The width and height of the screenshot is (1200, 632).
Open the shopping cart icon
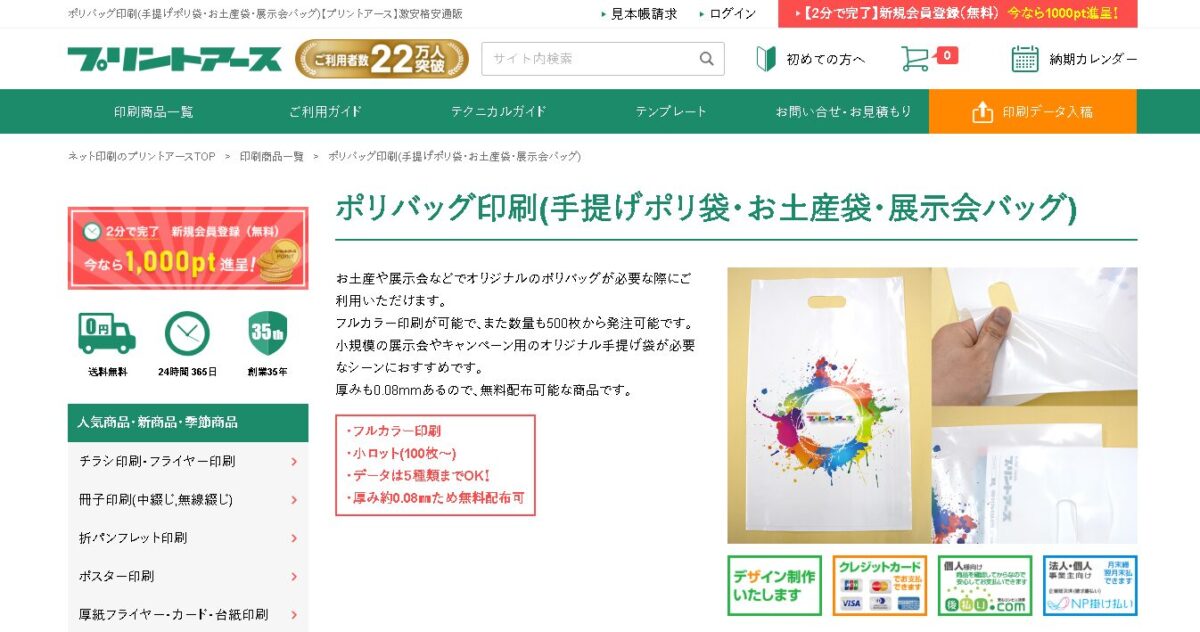tap(915, 58)
